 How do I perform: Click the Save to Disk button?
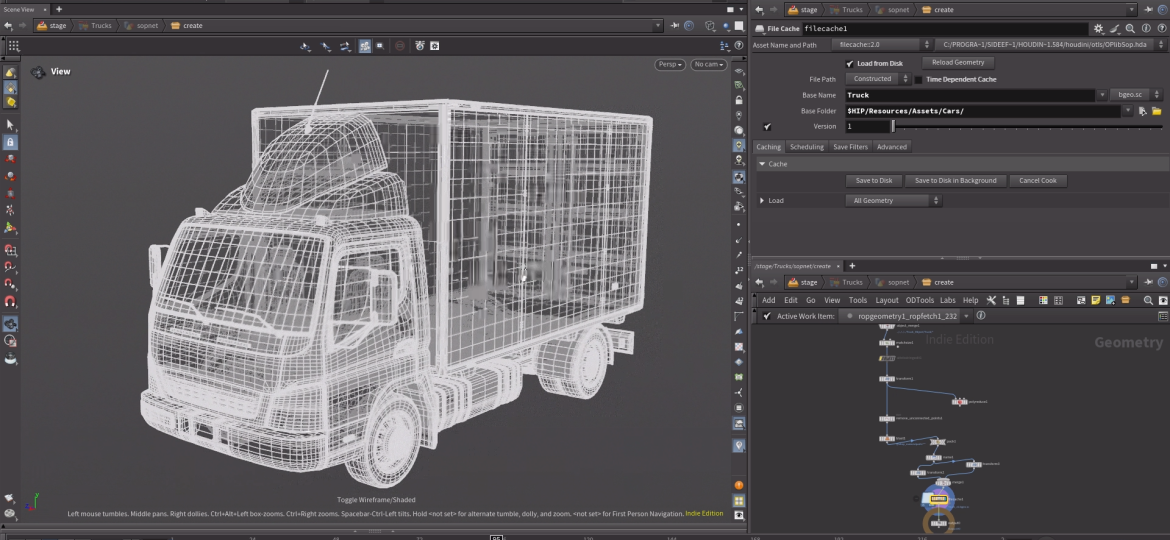tap(873, 181)
